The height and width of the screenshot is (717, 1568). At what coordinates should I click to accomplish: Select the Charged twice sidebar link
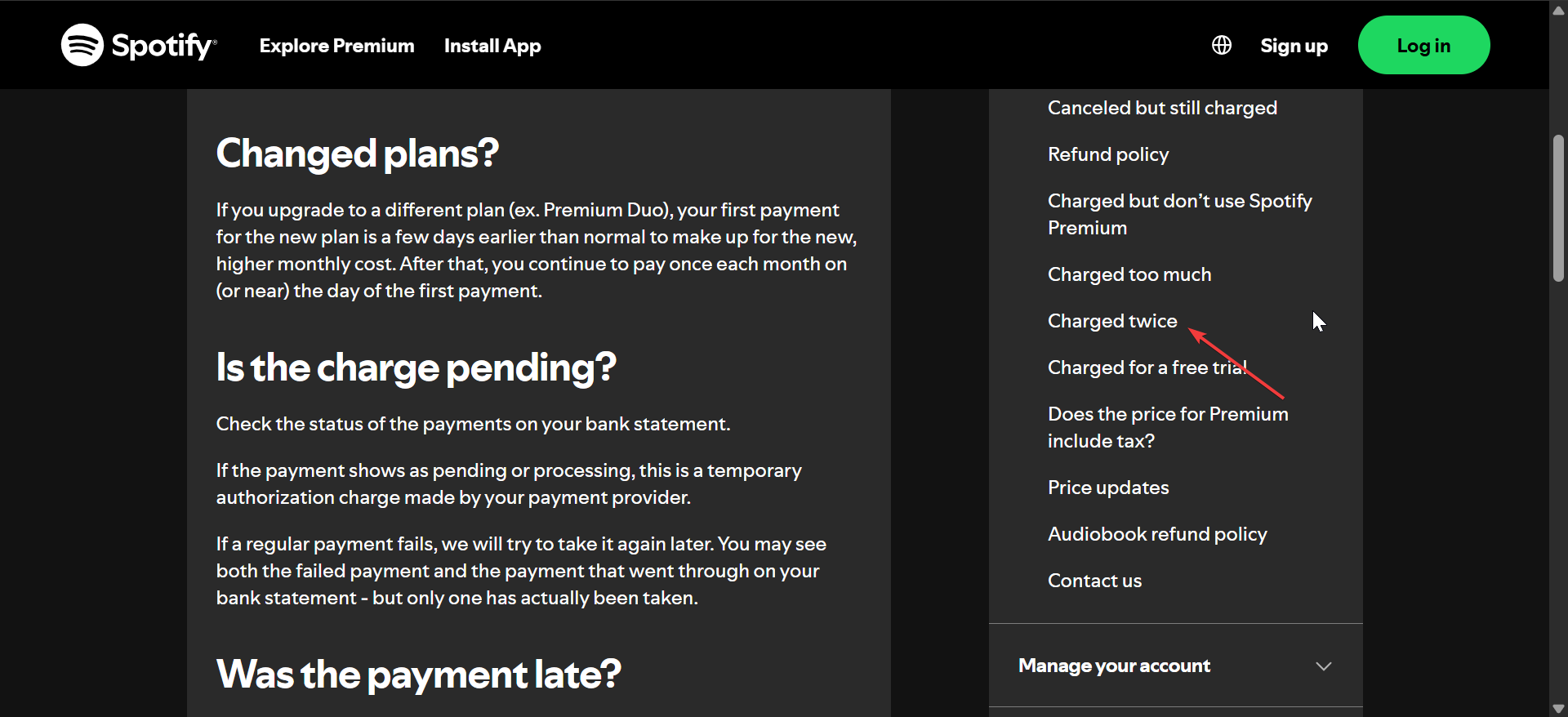1111,321
